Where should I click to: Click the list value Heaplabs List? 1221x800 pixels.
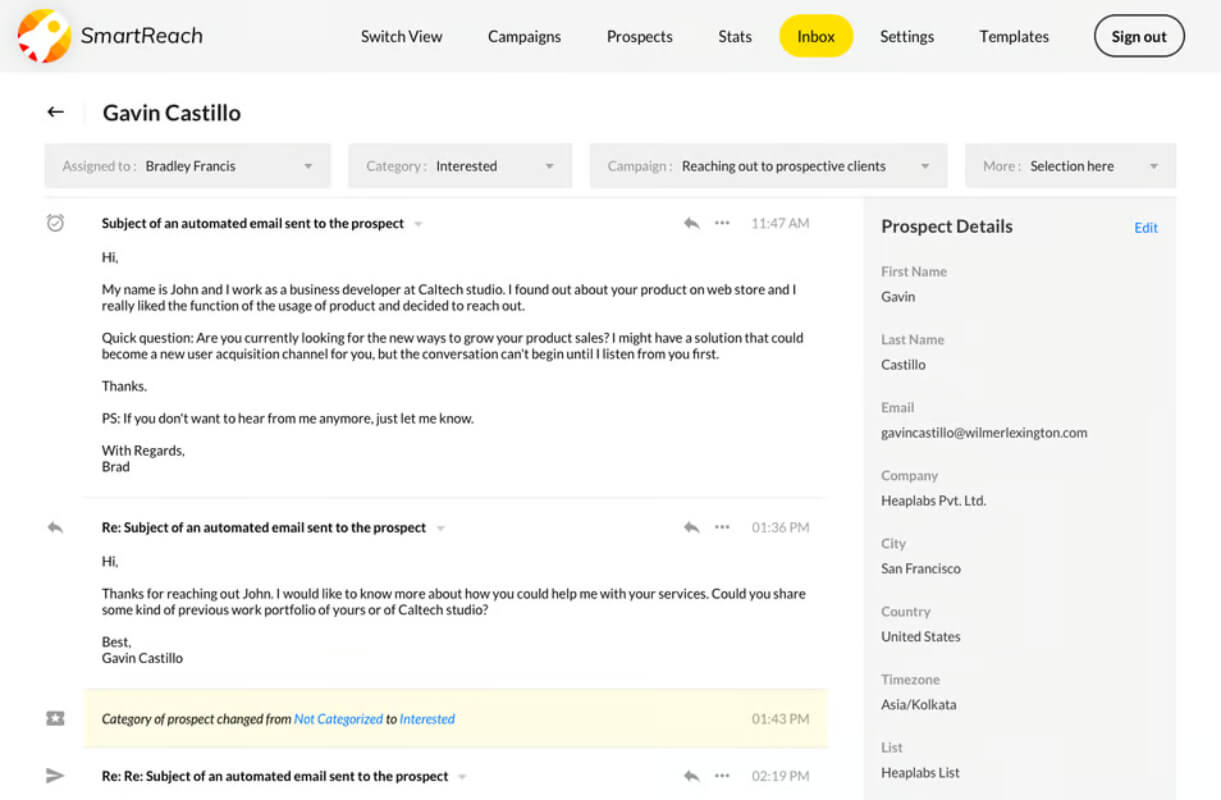pos(920,773)
